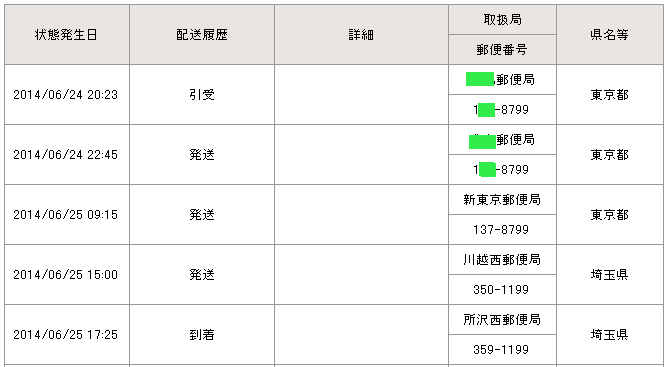Select the 川越西郵便局 office cell
The width and height of the screenshot is (669, 367).
tap(502, 259)
